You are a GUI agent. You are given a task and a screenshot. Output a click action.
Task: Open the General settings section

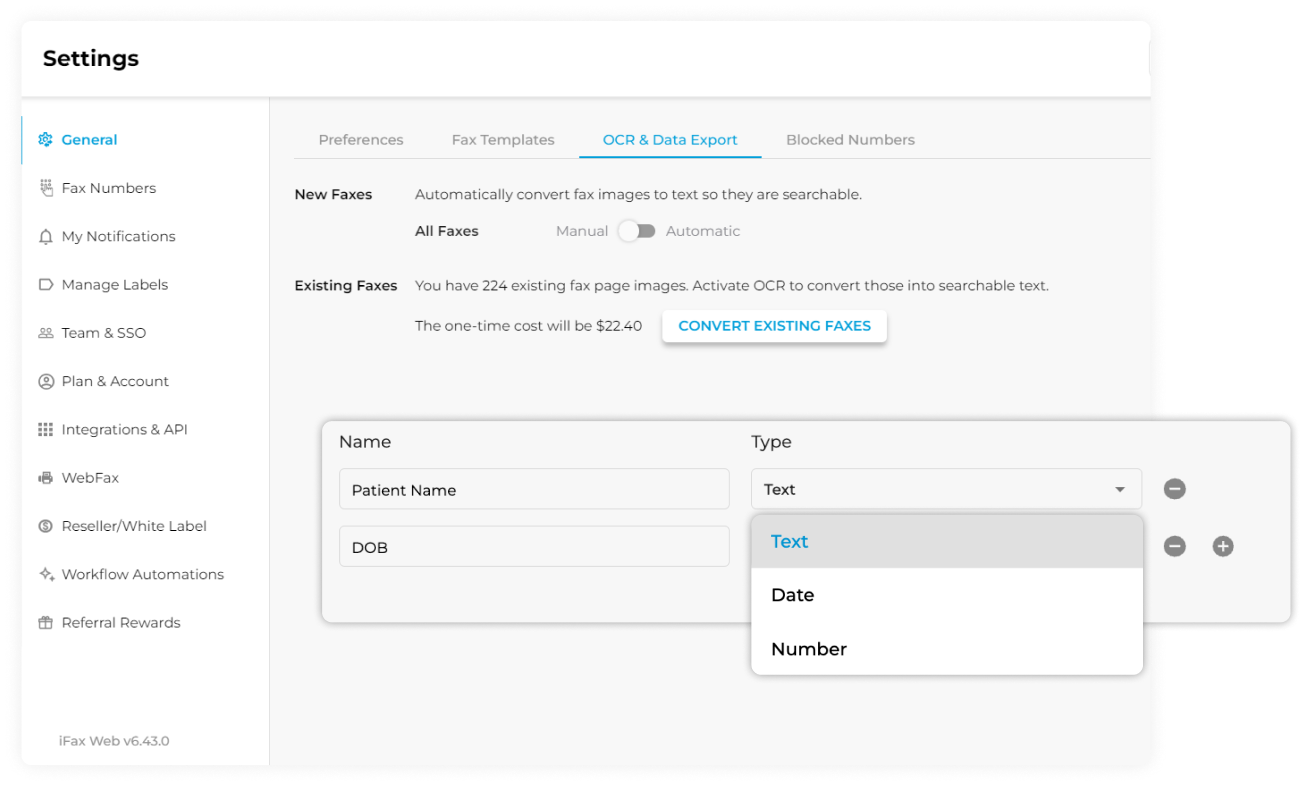[87, 139]
